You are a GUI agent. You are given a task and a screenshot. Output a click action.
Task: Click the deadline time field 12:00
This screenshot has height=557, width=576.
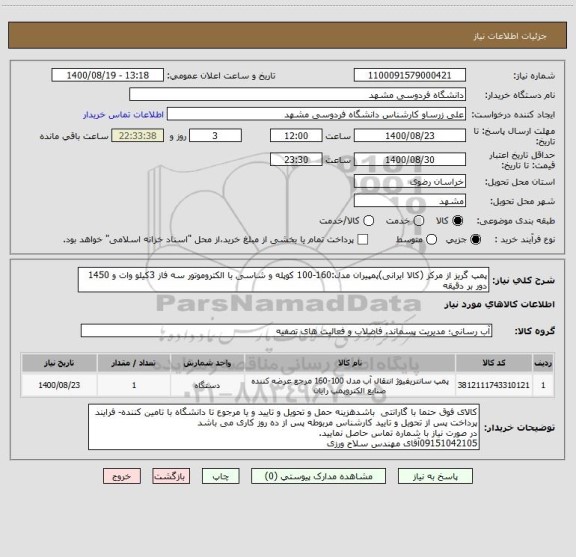coord(296,136)
